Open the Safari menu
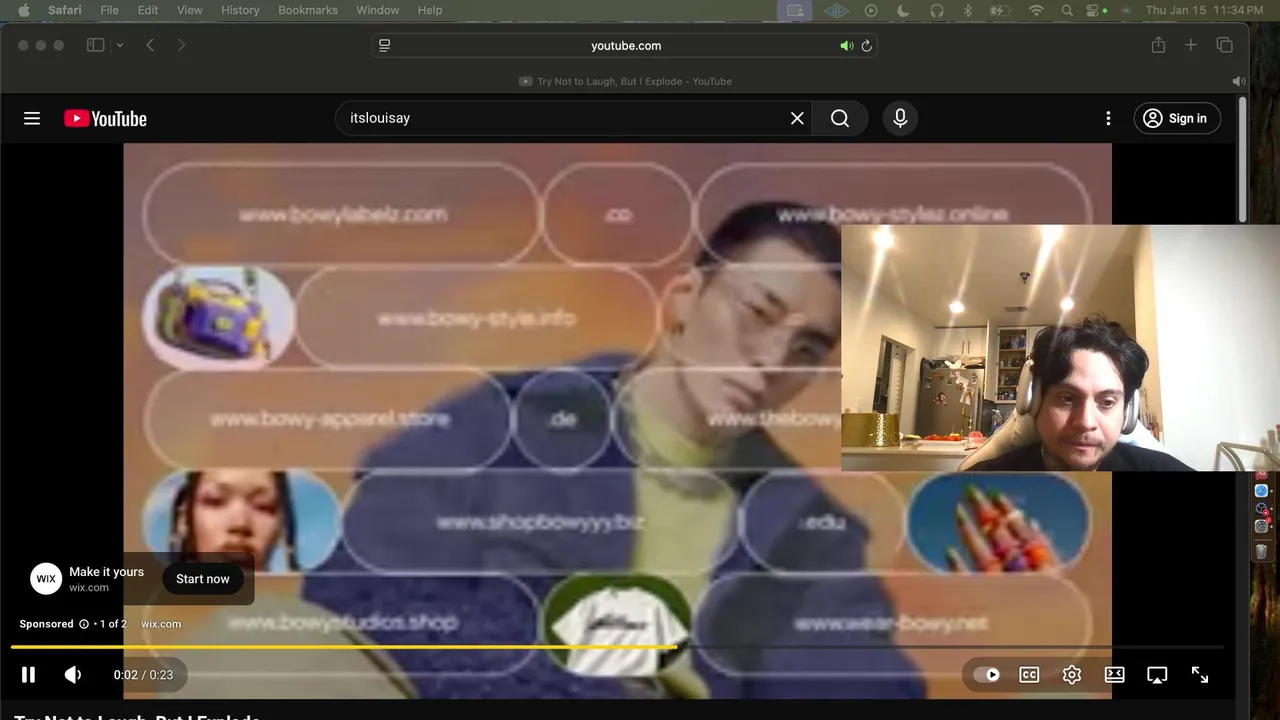Screen dimensions: 1280x720 coord(65,10)
